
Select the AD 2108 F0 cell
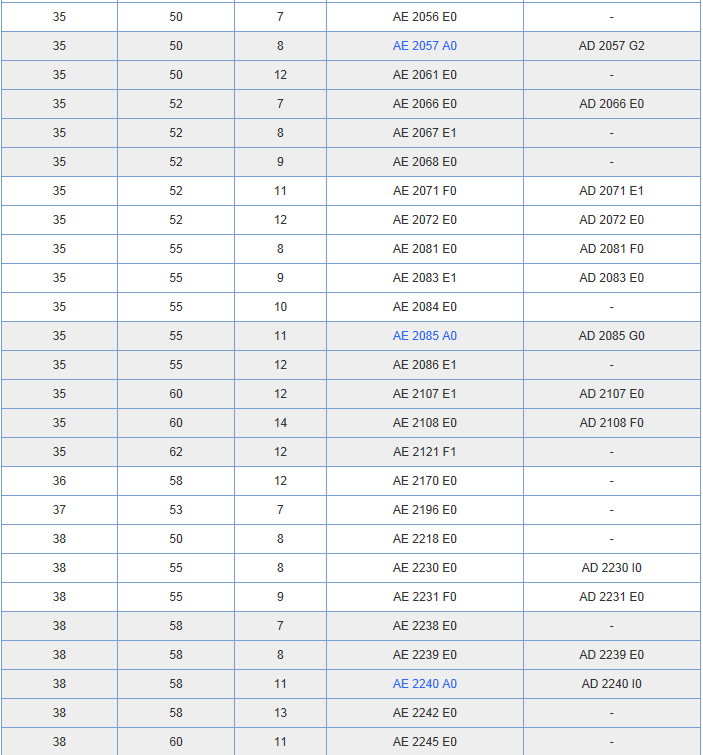click(611, 423)
